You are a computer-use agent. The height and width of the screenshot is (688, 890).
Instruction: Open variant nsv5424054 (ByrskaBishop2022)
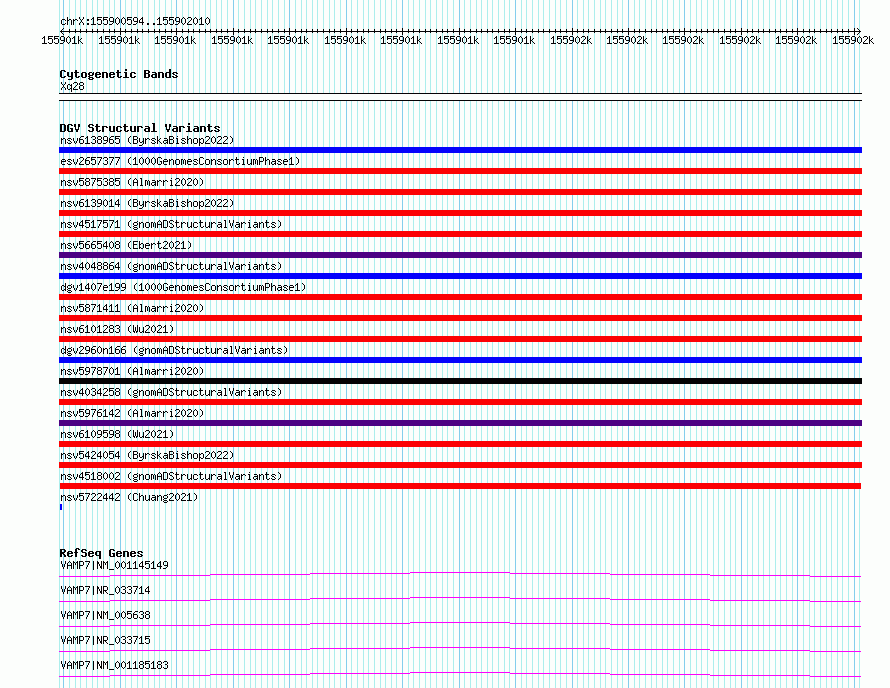point(147,455)
